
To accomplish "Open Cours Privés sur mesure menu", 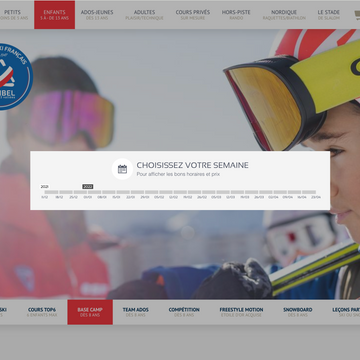I will point(193,15).
